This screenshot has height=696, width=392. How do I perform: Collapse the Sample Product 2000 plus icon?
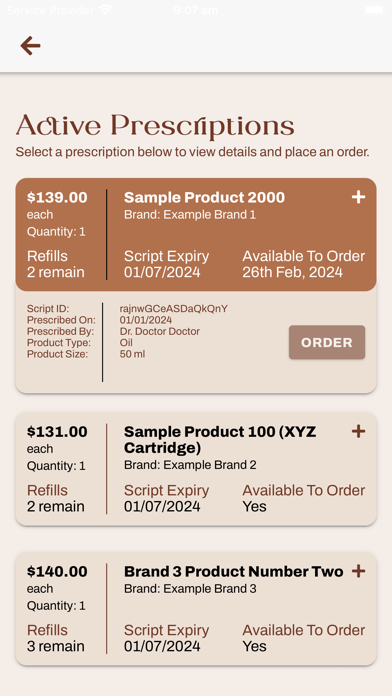point(358,197)
